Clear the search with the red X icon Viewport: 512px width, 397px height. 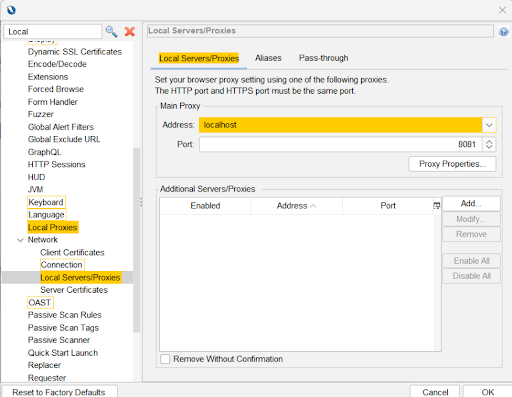pyautogui.click(x=130, y=32)
